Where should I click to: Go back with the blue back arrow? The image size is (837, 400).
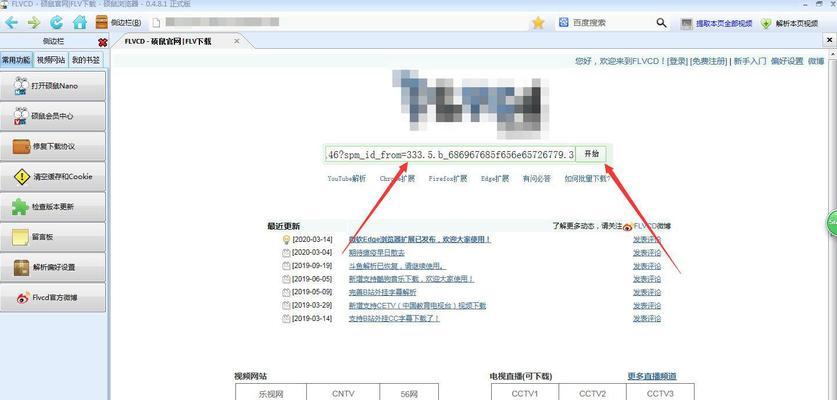(11, 22)
